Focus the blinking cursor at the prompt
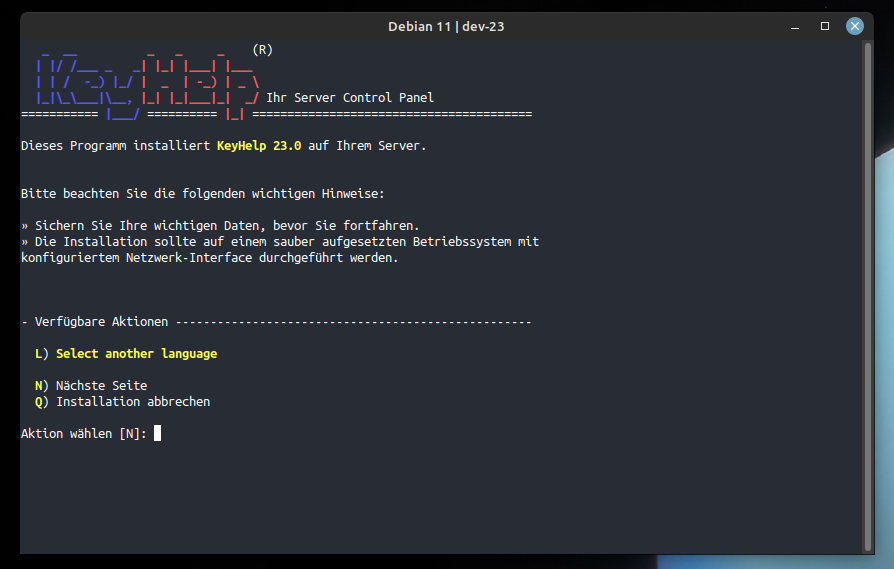The width and height of the screenshot is (894, 569). pos(158,433)
